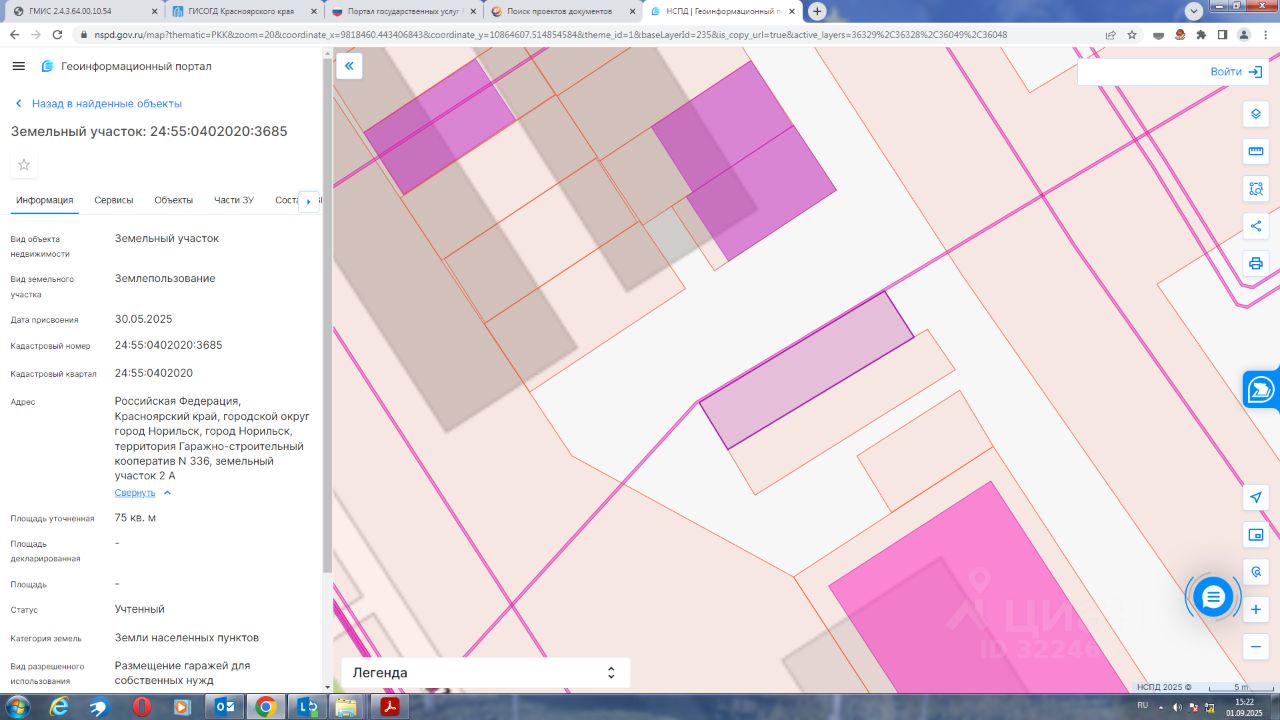Click the side panel vertical scrollbar
This screenshot has width=1280, height=720.
coord(327,315)
